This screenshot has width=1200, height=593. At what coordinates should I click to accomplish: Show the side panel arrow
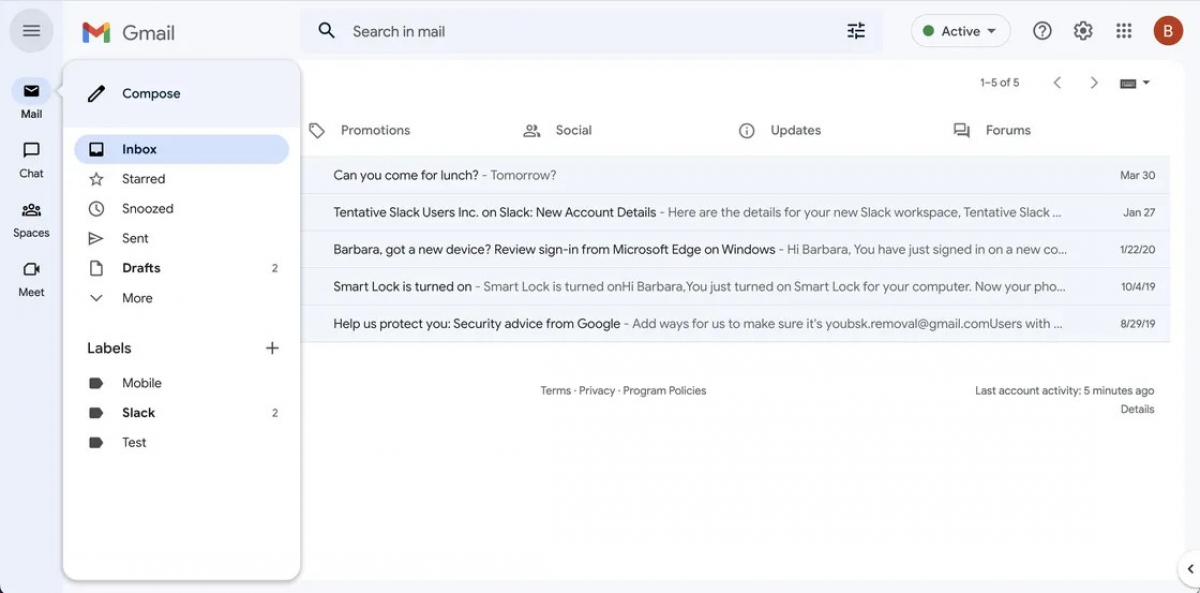click(x=1189, y=569)
